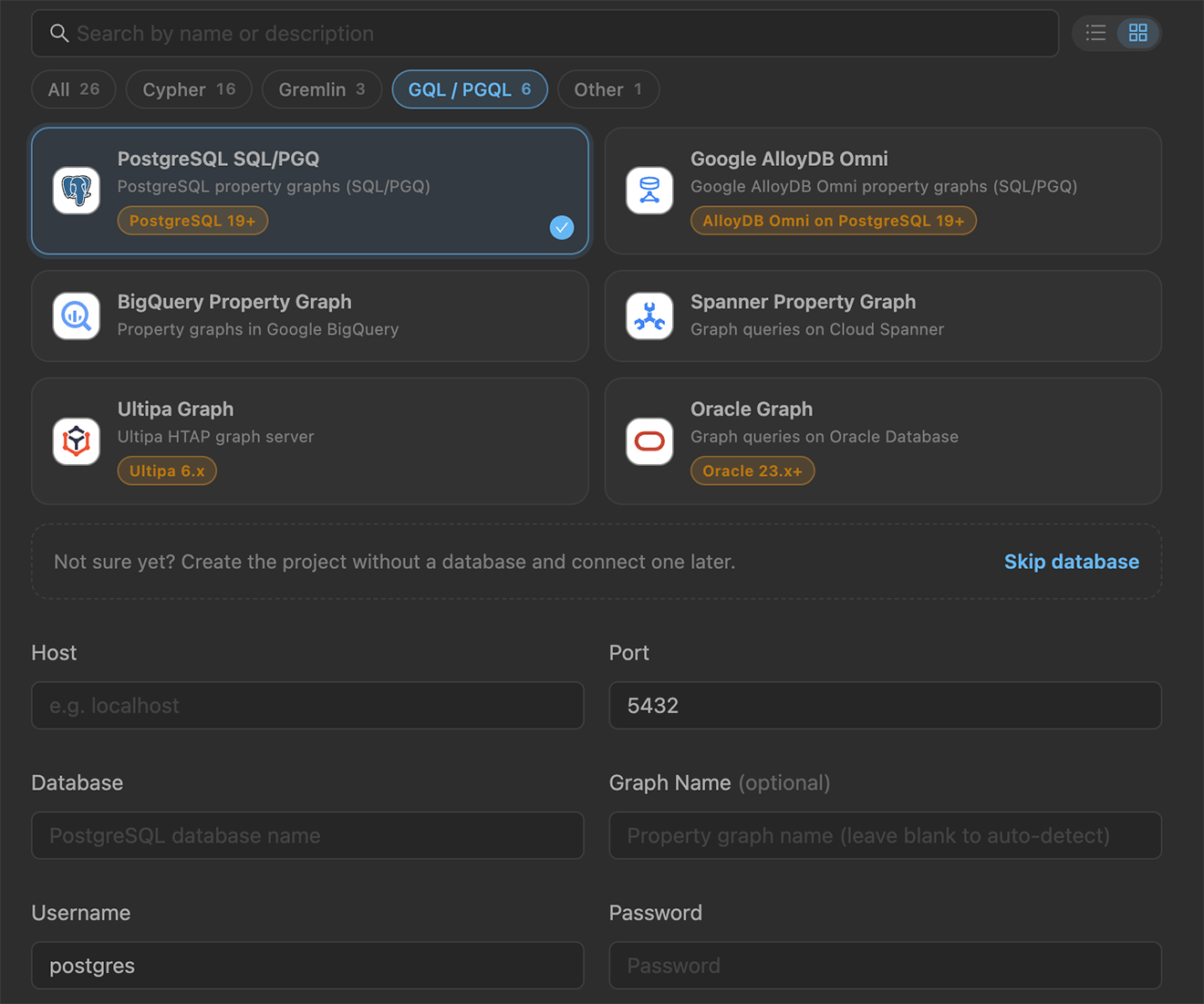The height and width of the screenshot is (1004, 1204).
Task: Click the BigQuery Property Graph logo icon
Action: [x=77, y=316]
